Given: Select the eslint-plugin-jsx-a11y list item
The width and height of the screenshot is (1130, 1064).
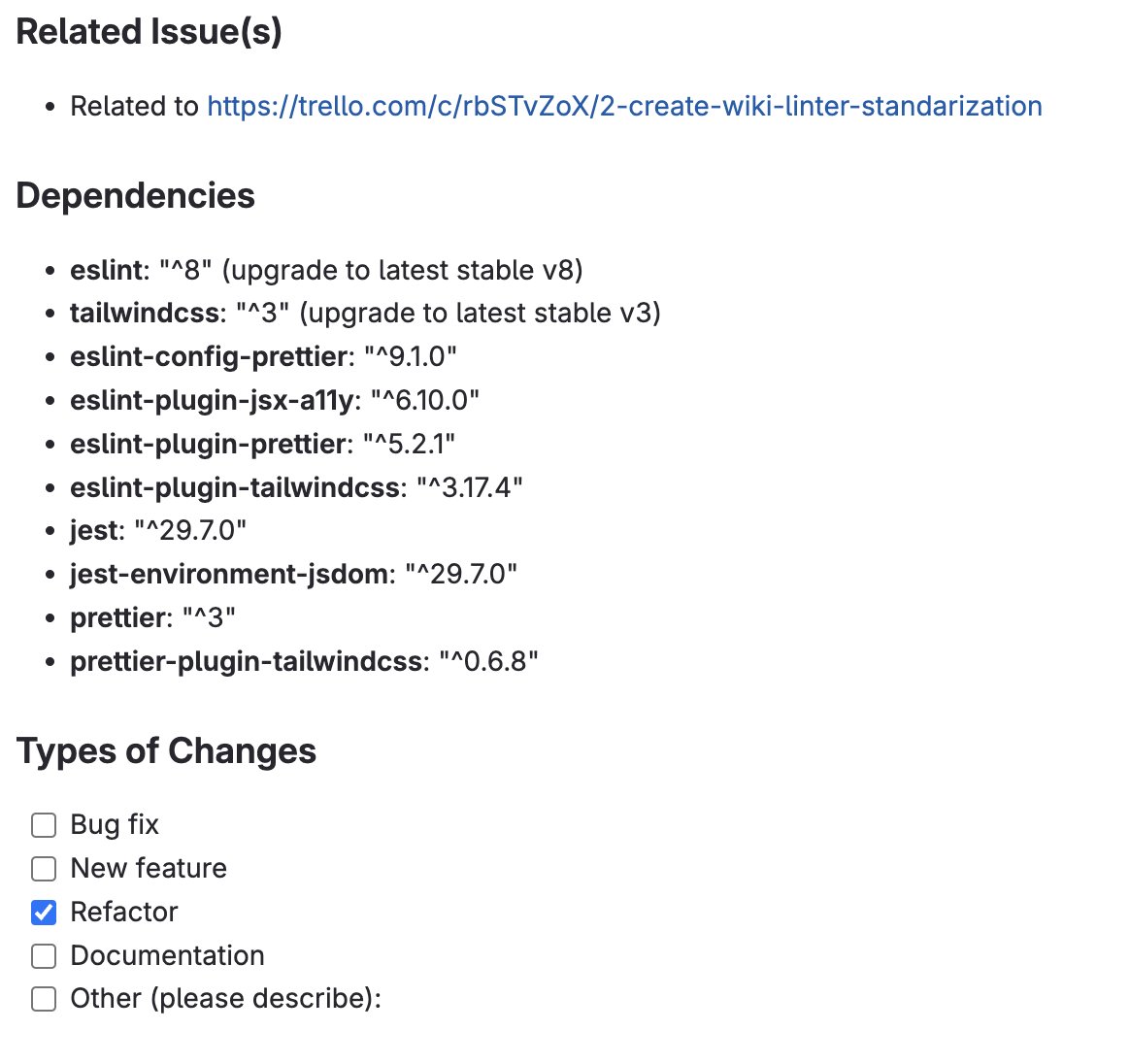Looking at the screenshot, I should (x=275, y=400).
